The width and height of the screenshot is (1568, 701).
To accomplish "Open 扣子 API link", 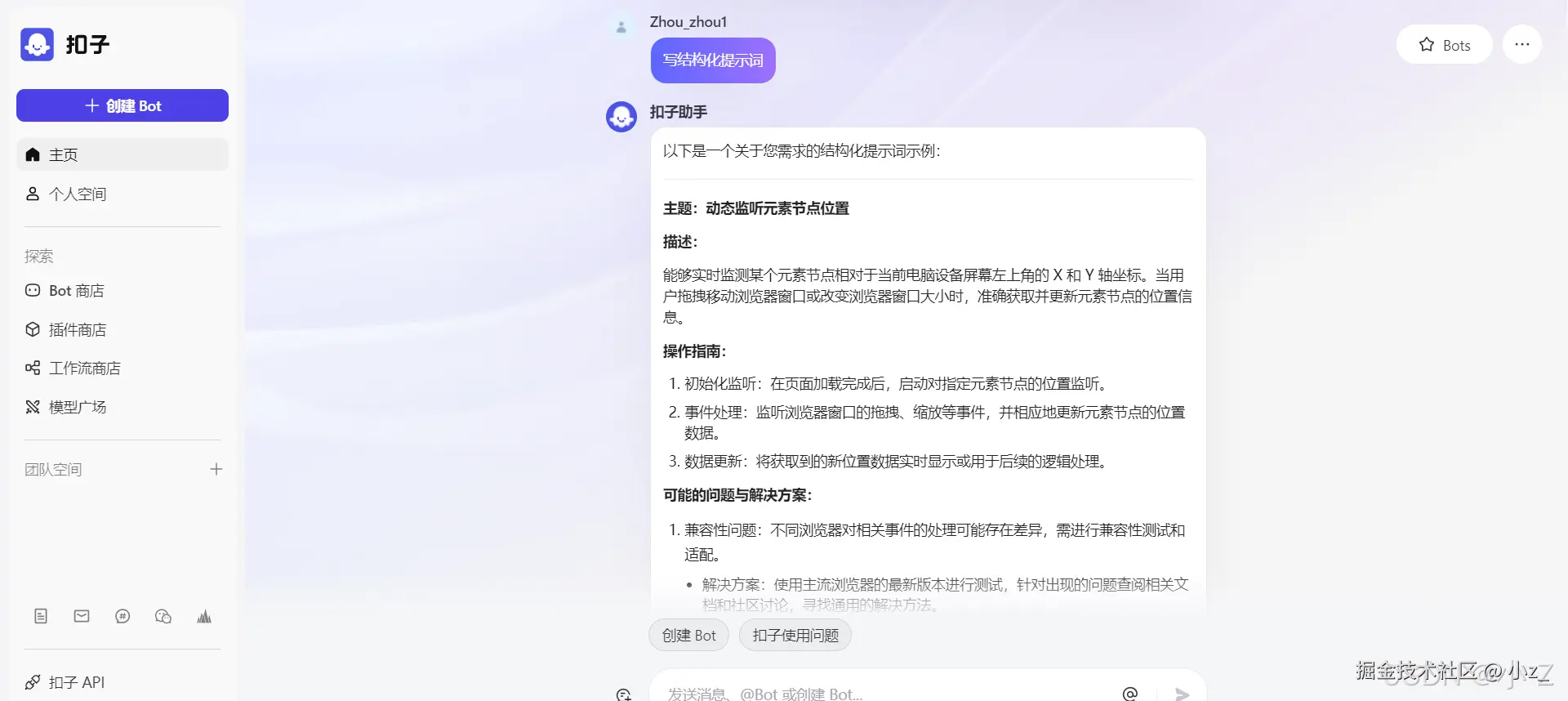I will pyautogui.click(x=122, y=682).
